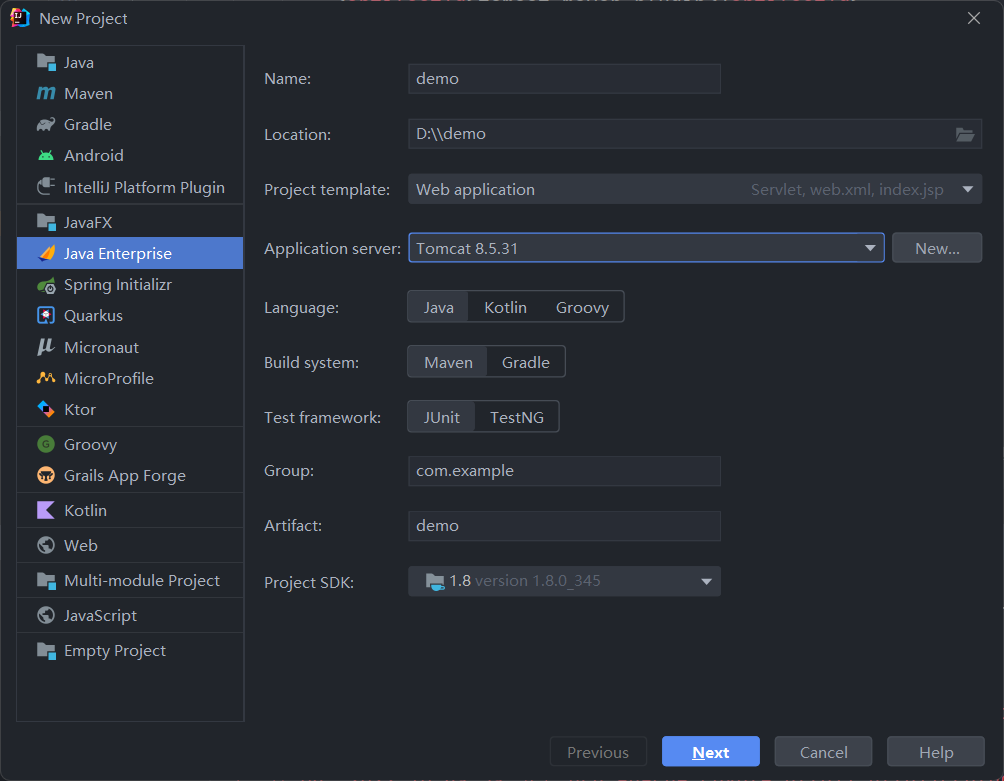This screenshot has width=1004, height=781.
Task: Click the green Groovy icon
Action: coord(46,444)
